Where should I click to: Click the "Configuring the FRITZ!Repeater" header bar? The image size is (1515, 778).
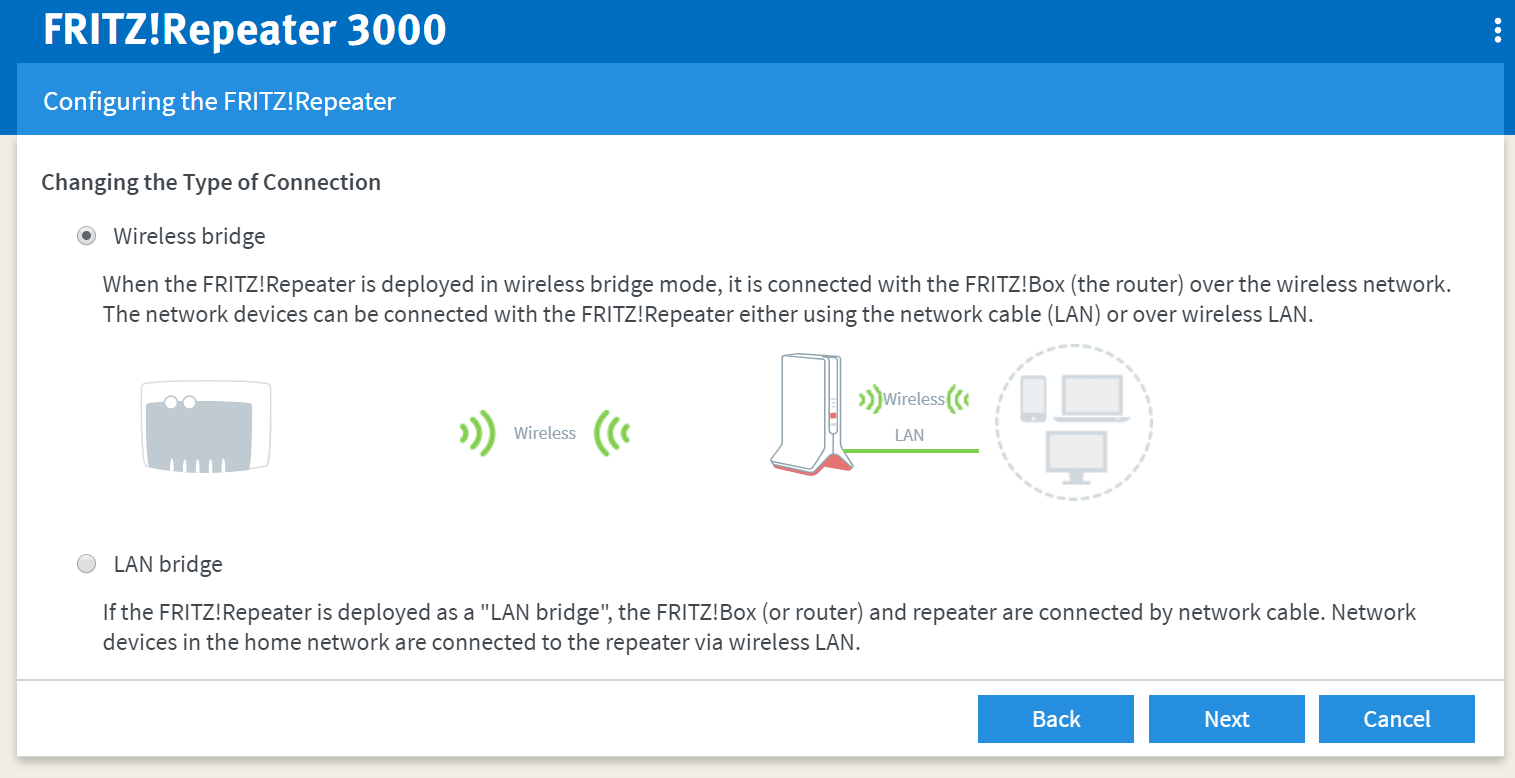click(760, 100)
